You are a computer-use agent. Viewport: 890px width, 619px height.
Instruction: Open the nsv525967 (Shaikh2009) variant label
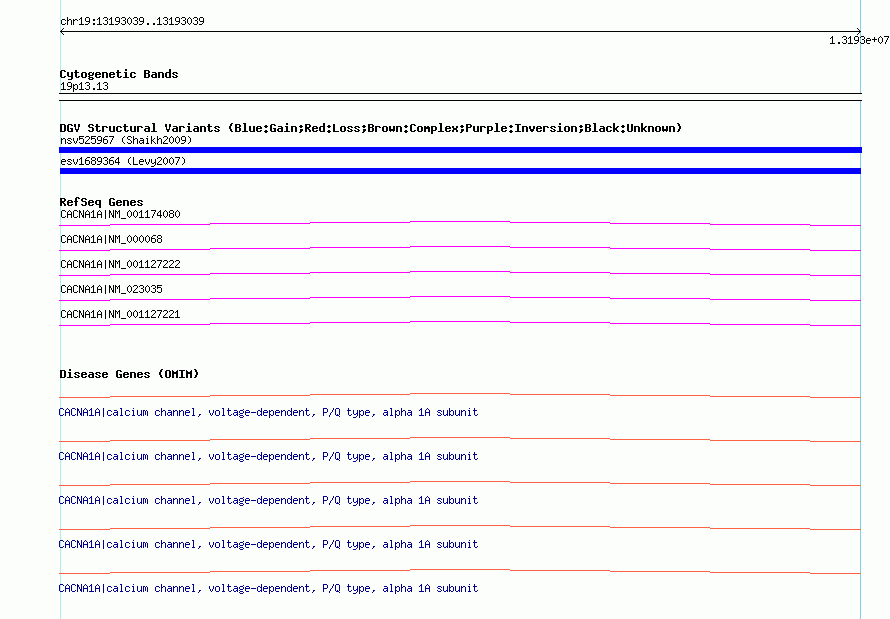tap(126, 140)
